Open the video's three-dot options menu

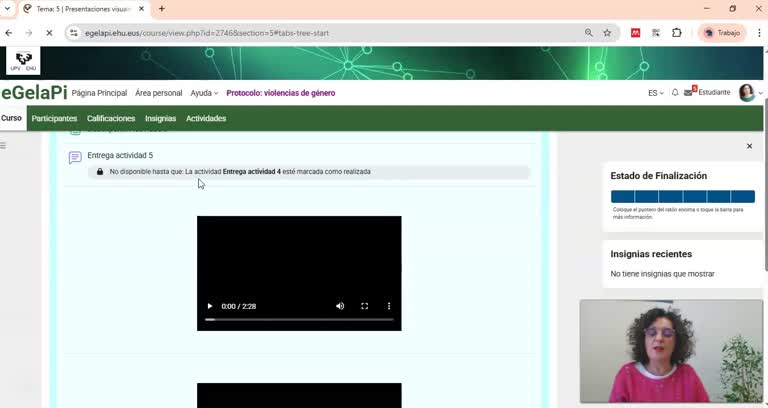pyautogui.click(x=389, y=306)
